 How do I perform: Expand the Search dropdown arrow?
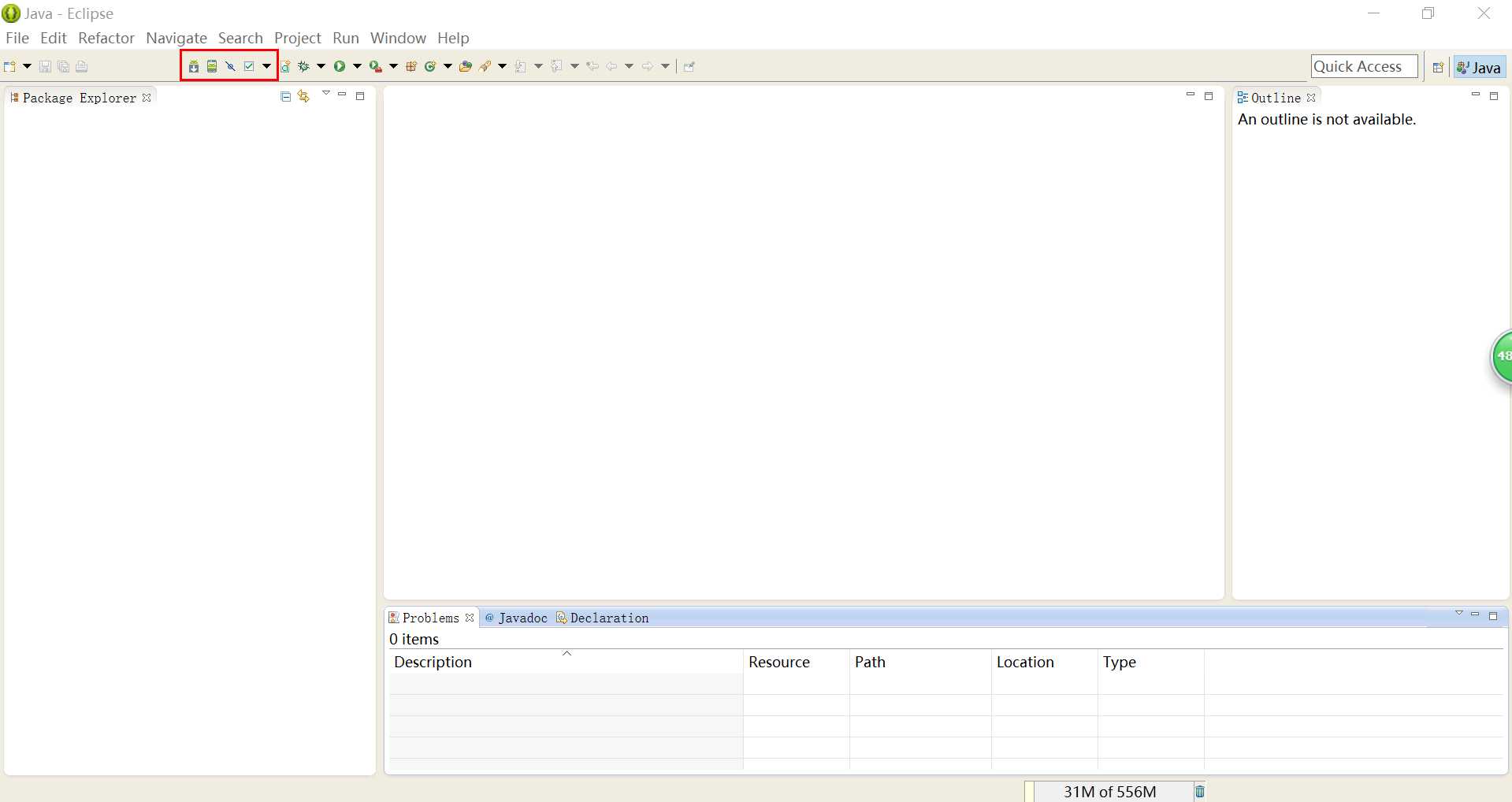[x=502, y=66]
